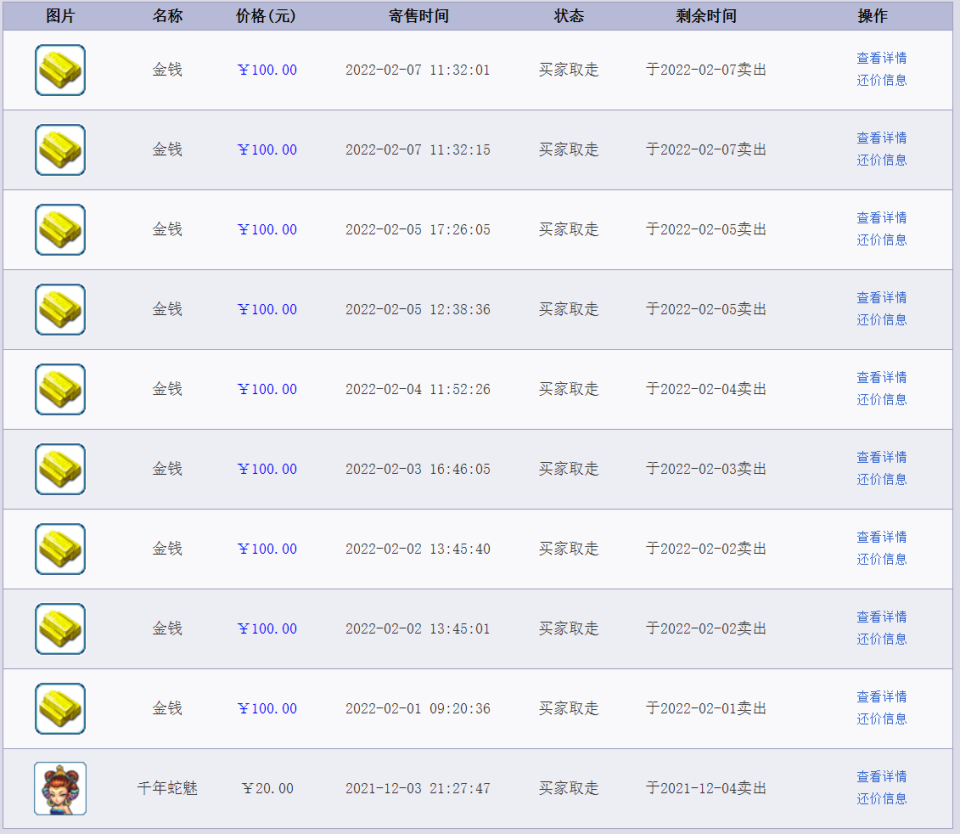The image size is (960, 834).
Task: Click the timestamp 2022-02-01 09:20:36
Action: pos(418,708)
